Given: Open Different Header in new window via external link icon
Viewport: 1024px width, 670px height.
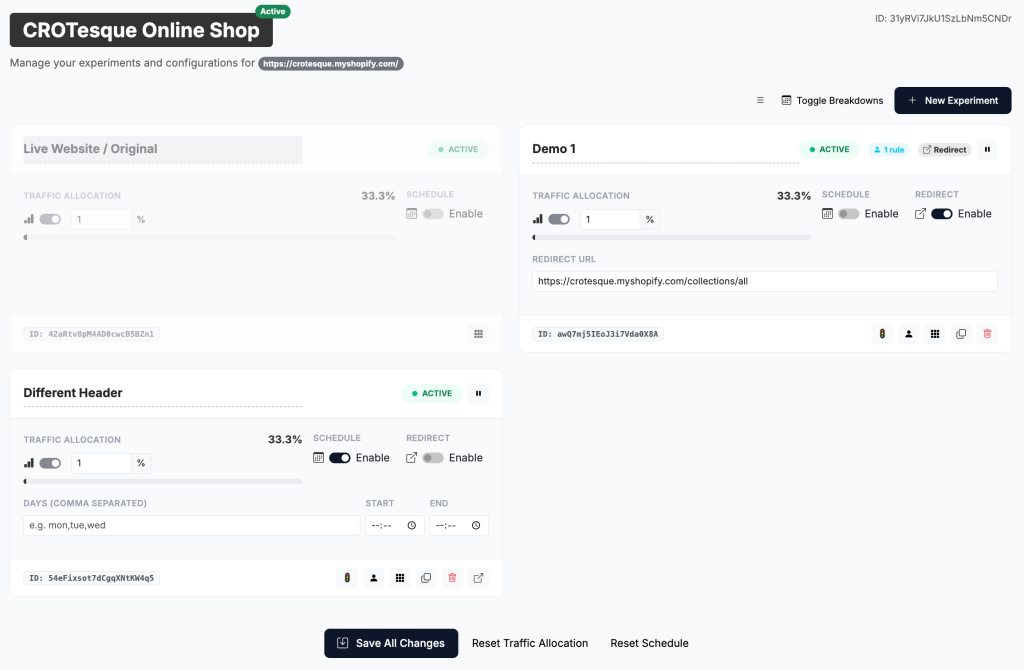Looking at the screenshot, I should [x=478, y=578].
